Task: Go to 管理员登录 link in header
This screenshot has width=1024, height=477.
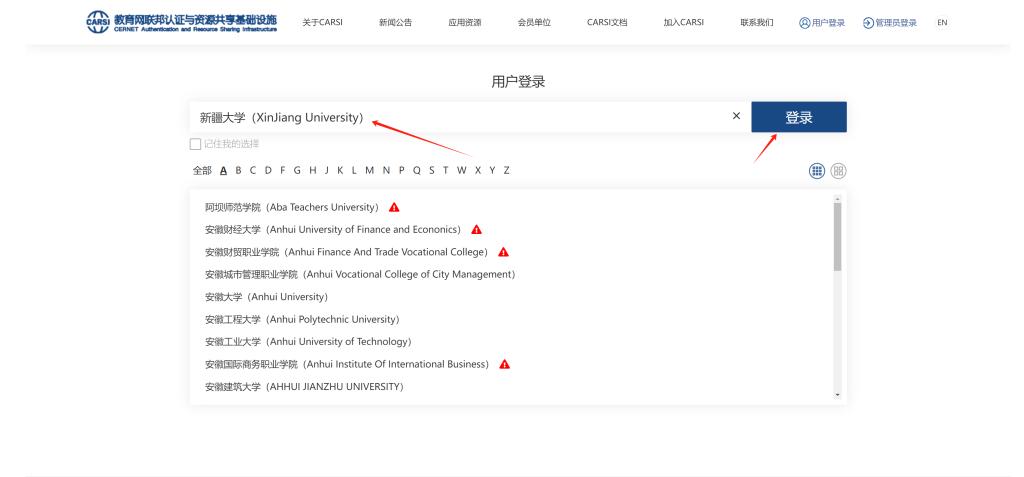Action: [889, 23]
